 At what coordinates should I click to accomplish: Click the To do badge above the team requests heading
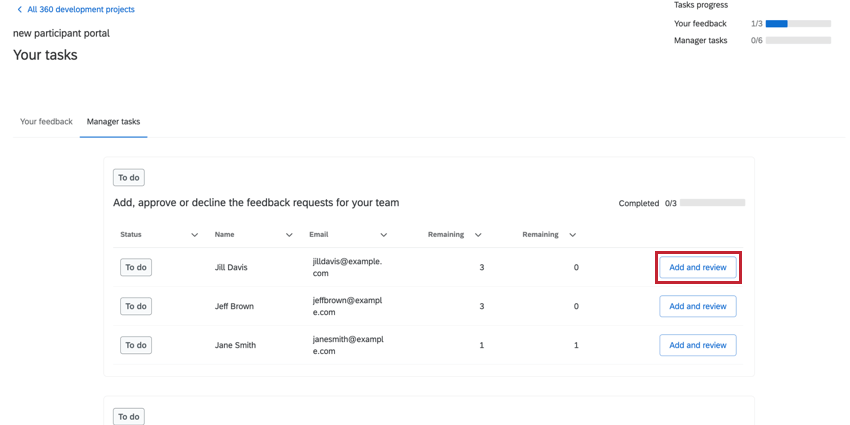pyautogui.click(x=129, y=178)
